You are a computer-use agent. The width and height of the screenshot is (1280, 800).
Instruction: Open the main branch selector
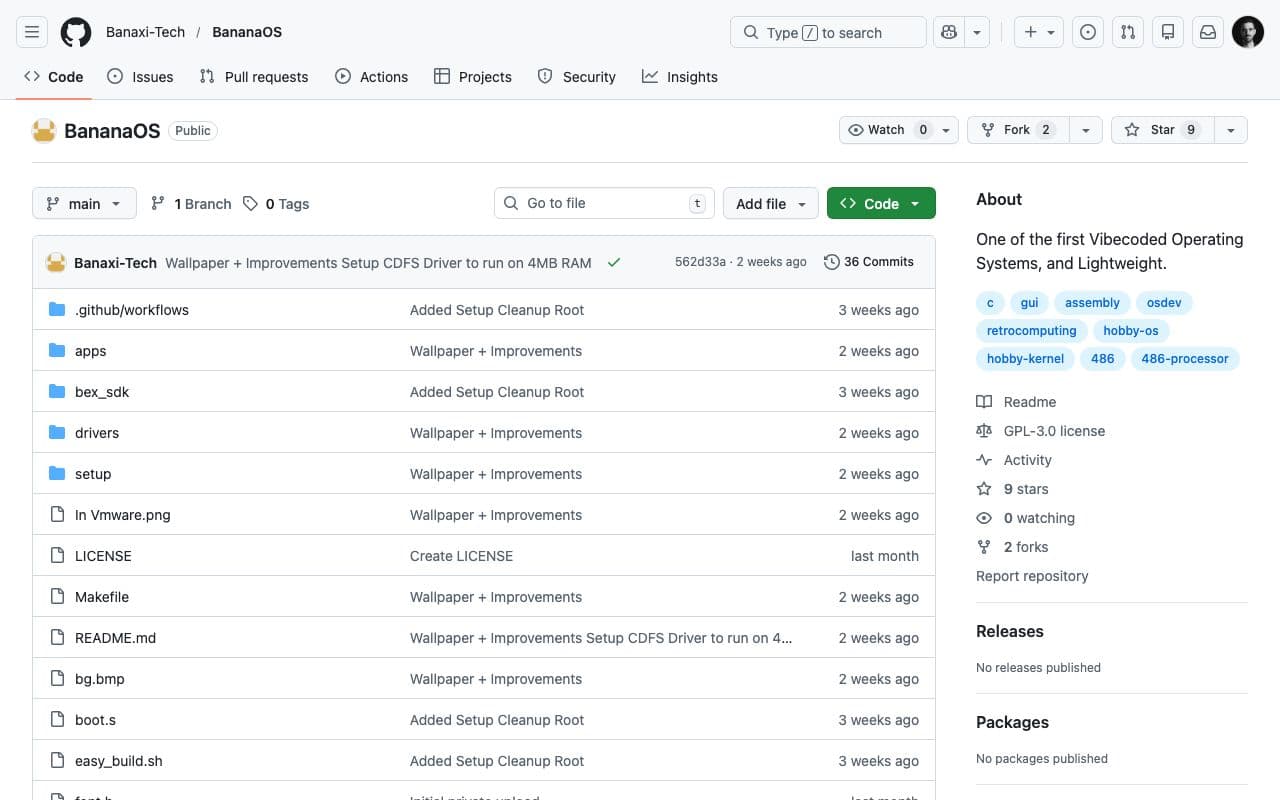coord(83,203)
